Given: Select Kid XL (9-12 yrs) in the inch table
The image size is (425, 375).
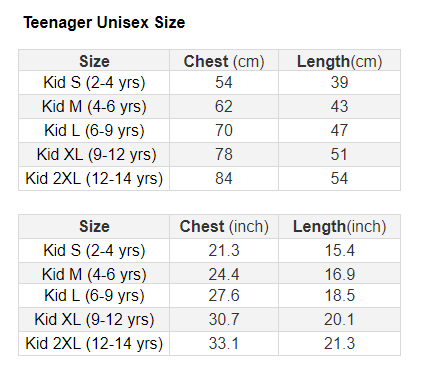Looking at the screenshot, I should 94,320.
